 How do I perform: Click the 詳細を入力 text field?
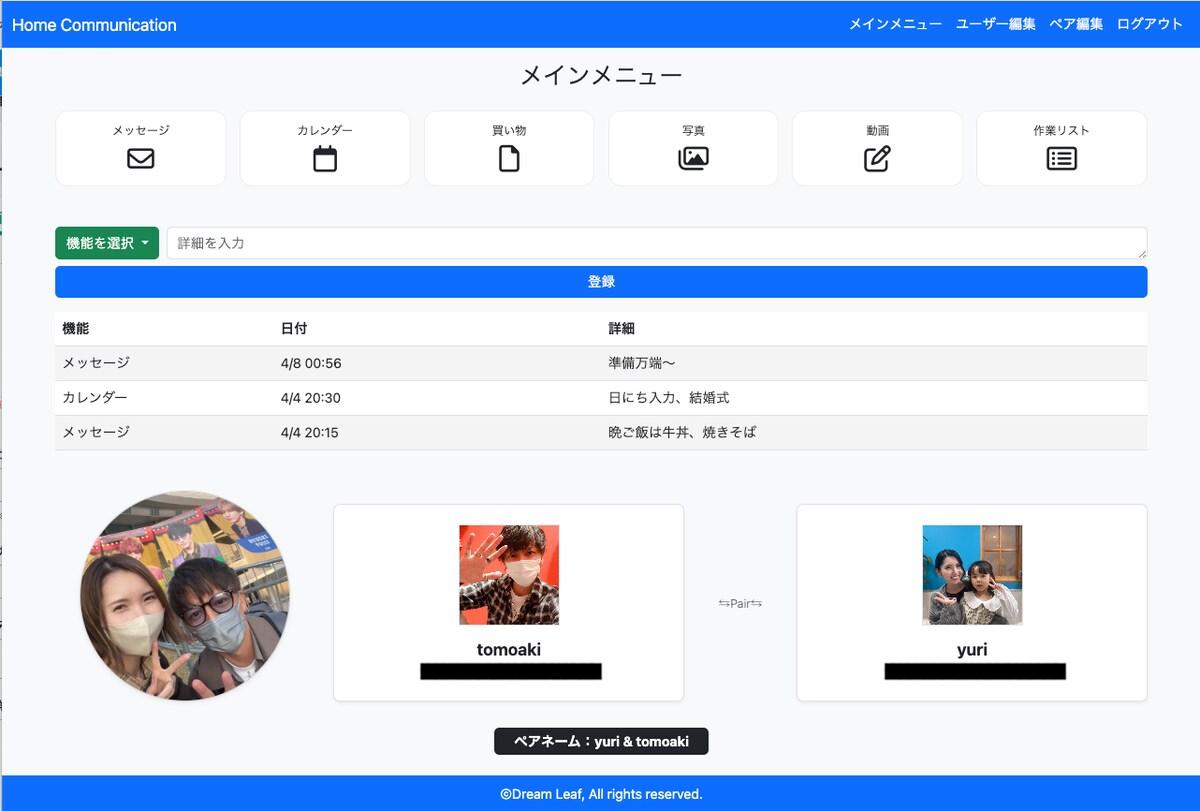coord(657,243)
